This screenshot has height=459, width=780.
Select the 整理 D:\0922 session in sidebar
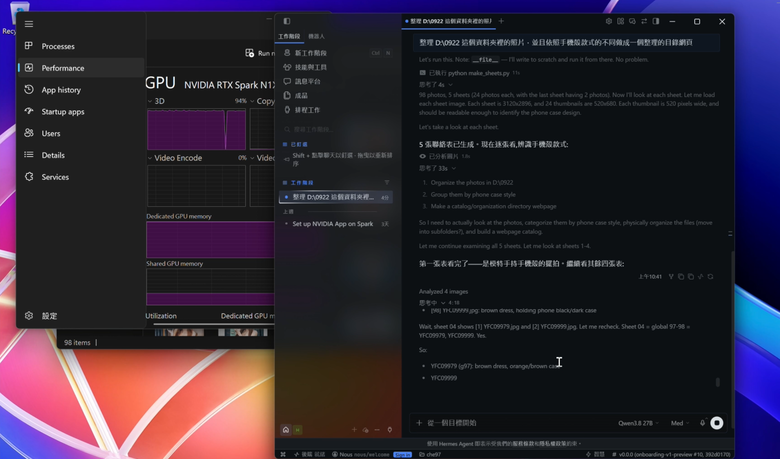[336, 197]
